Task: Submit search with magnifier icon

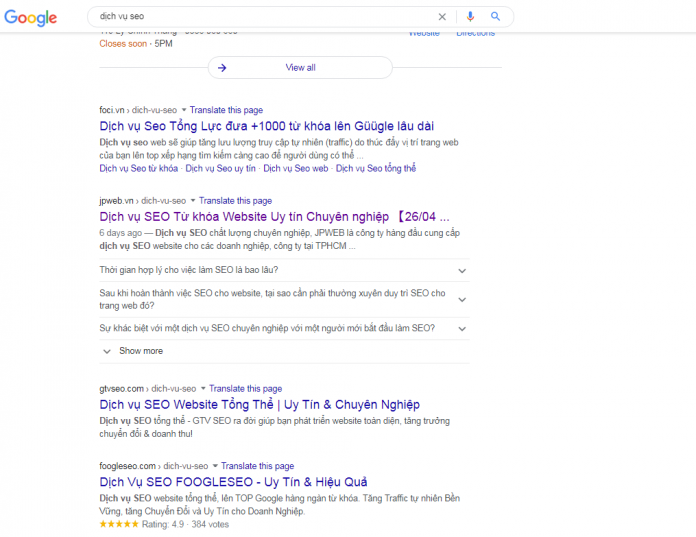Action: [x=495, y=16]
